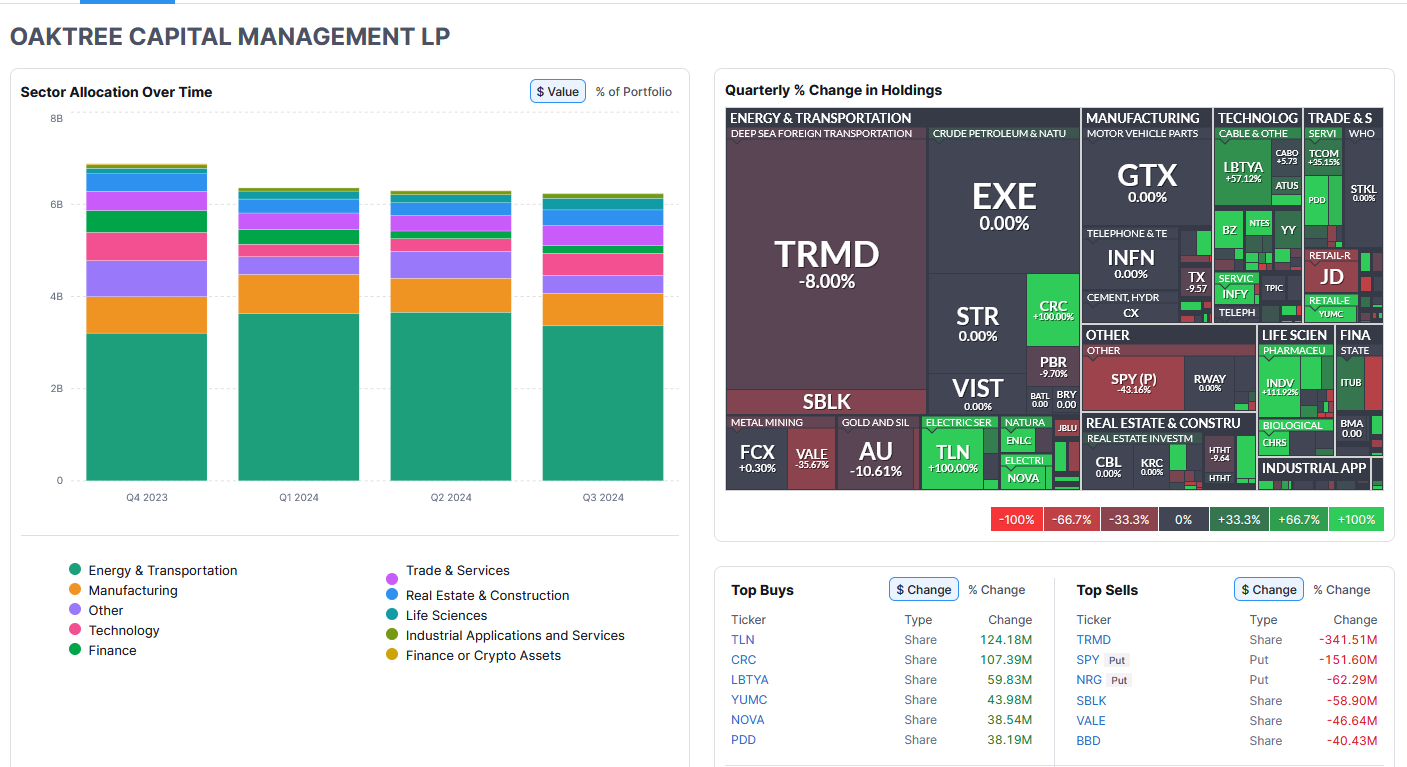
Task: Select the RWAY treemap tile
Action: click(x=1209, y=383)
